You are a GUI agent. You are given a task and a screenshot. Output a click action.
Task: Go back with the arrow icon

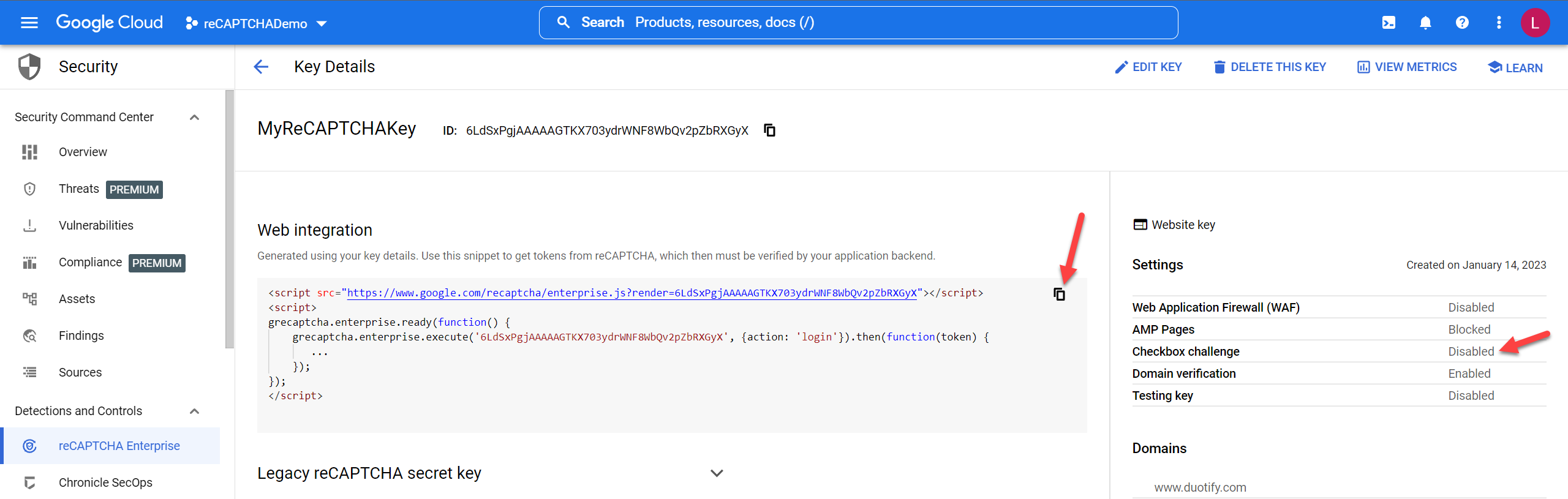[x=262, y=67]
